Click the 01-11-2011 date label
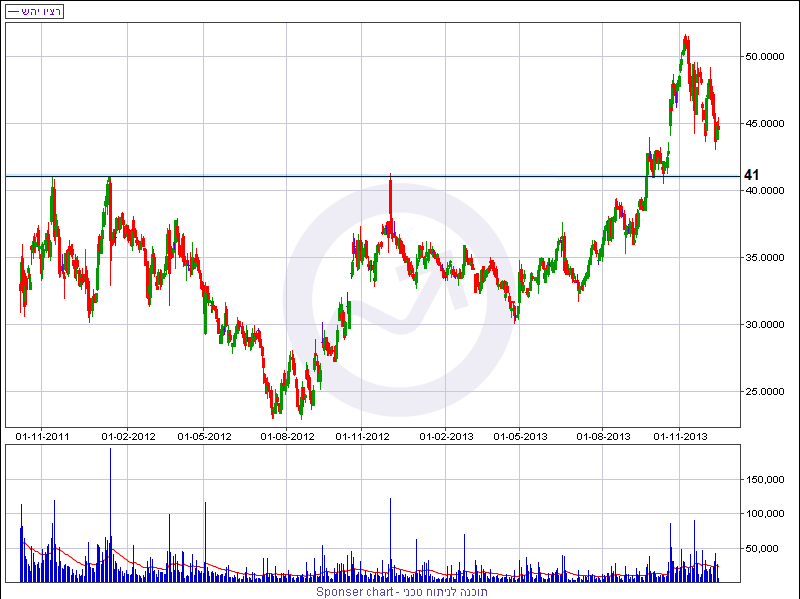This screenshot has width=800, height=599. tap(42, 437)
